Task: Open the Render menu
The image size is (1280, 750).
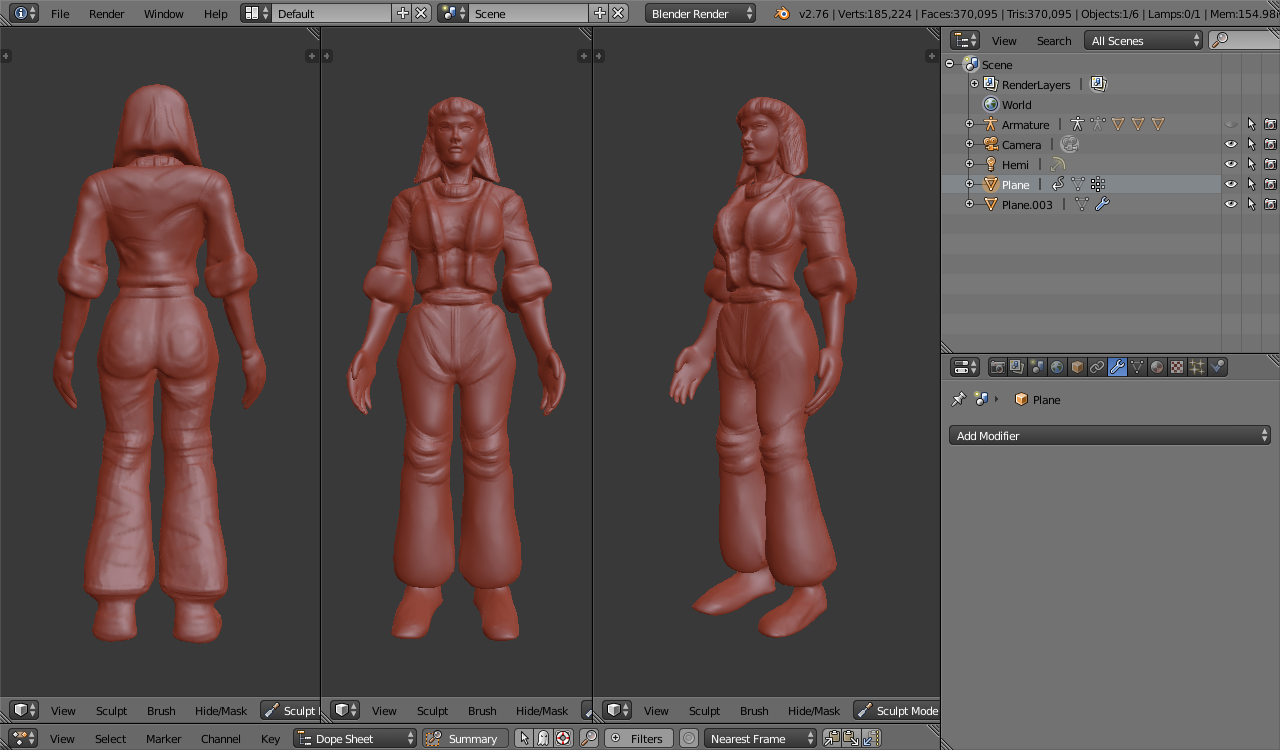Action: point(107,13)
